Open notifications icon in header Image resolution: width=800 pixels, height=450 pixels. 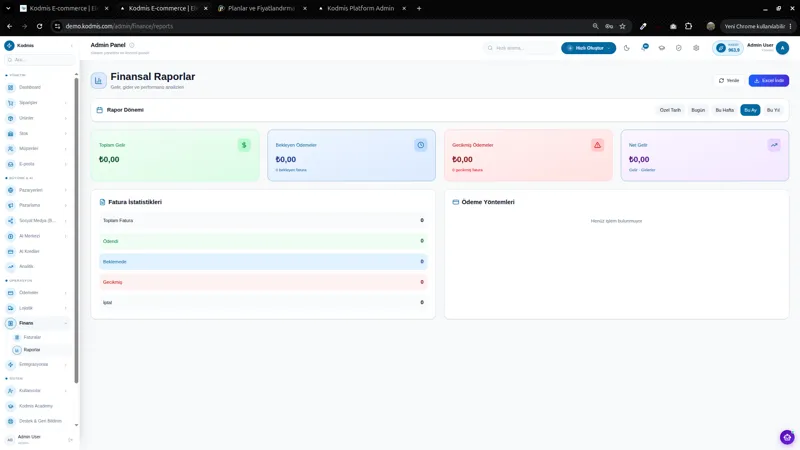[644, 47]
